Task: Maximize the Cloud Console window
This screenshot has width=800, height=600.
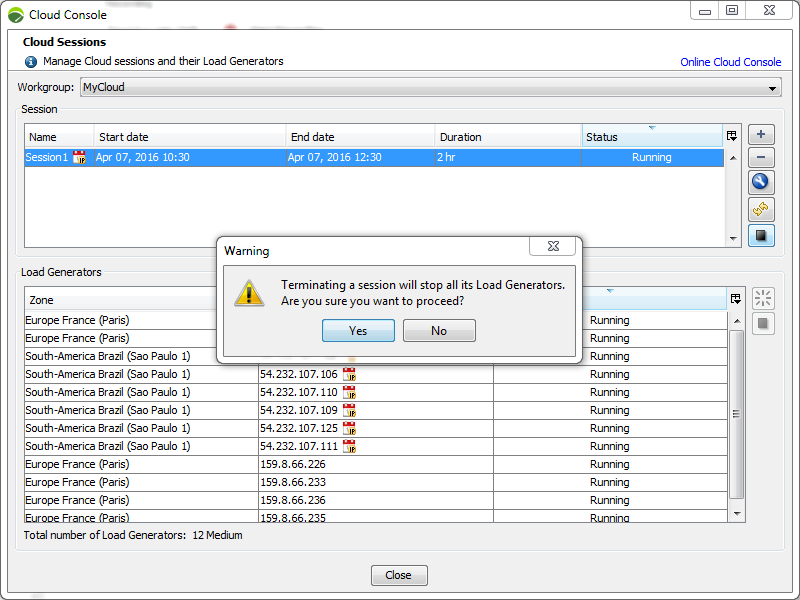Action: tap(732, 11)
